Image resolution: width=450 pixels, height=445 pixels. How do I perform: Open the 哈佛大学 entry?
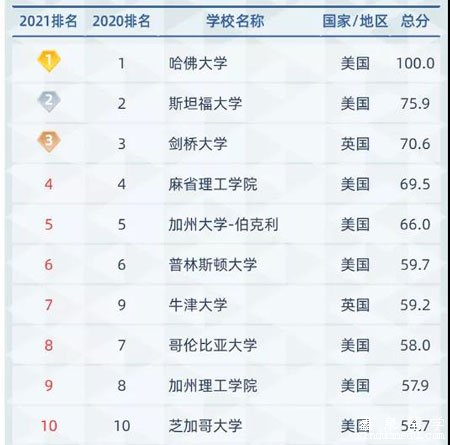point(198,63)
